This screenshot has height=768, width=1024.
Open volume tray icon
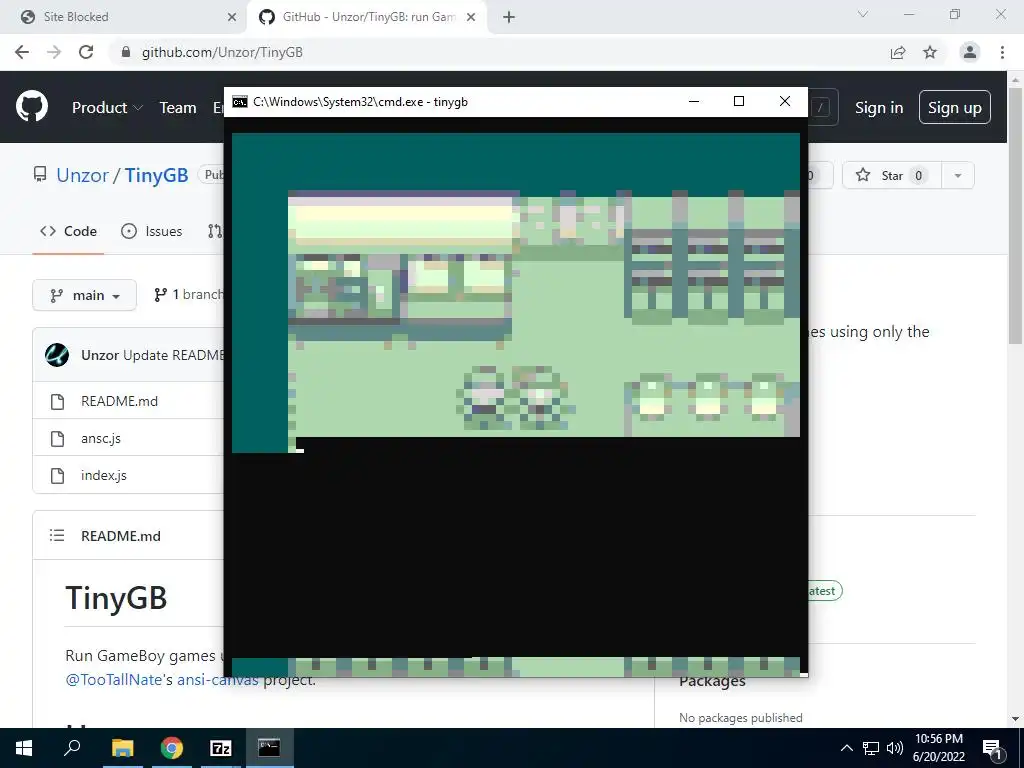click(895, 748)
